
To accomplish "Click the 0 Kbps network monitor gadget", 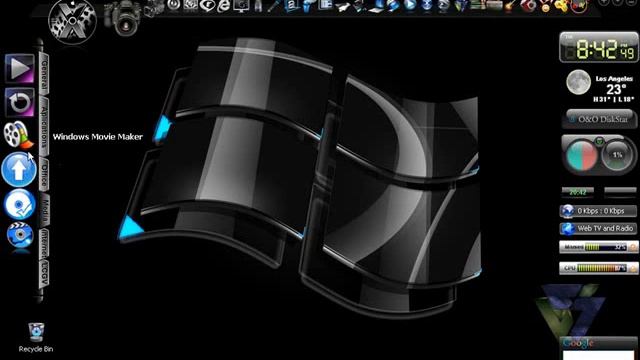I will point(598,211).
